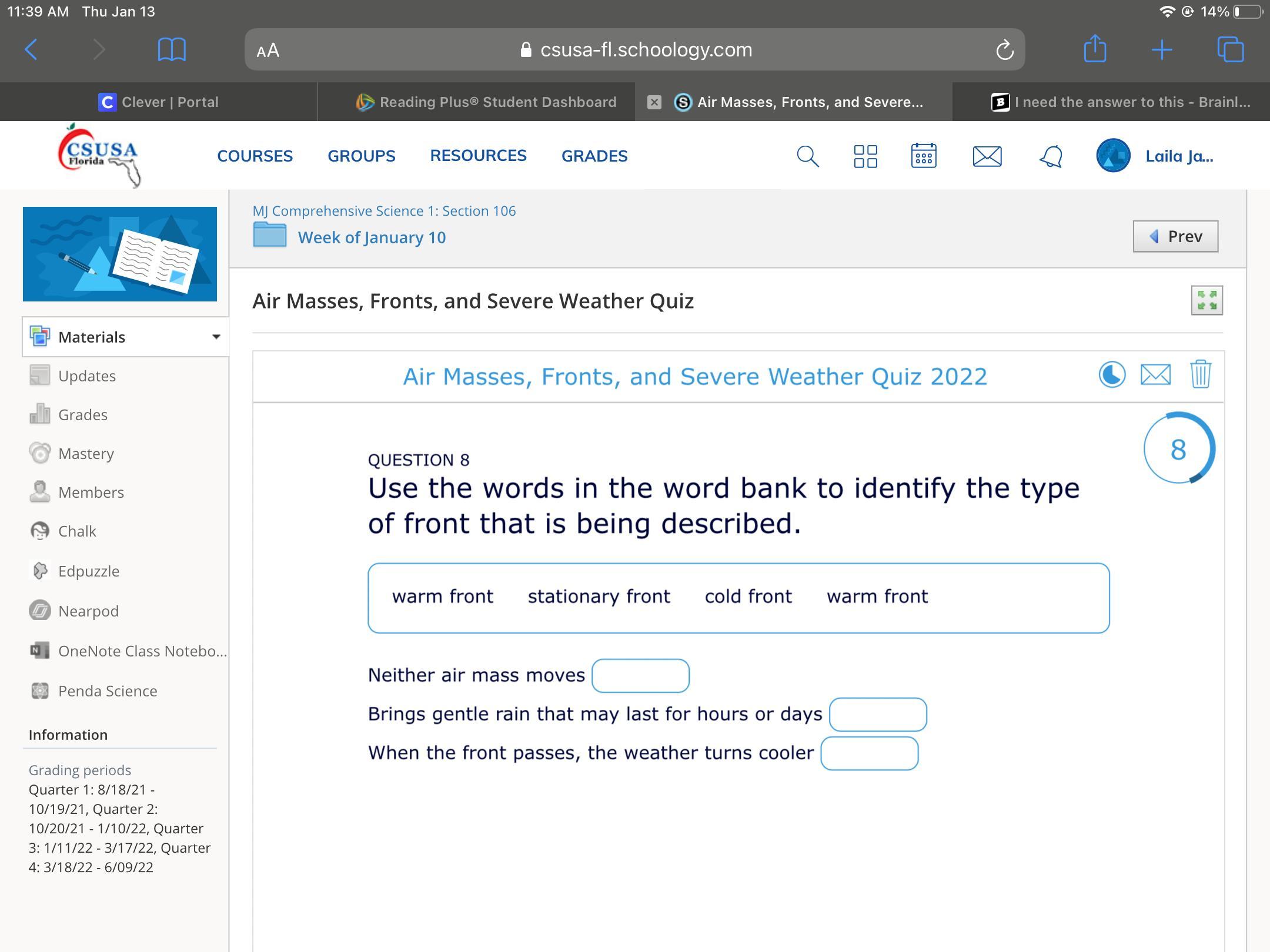Open the Schoology search magnifier icon
This screenshot has width=1270, height=952.
pyautogui.click(x=807, y=156)
